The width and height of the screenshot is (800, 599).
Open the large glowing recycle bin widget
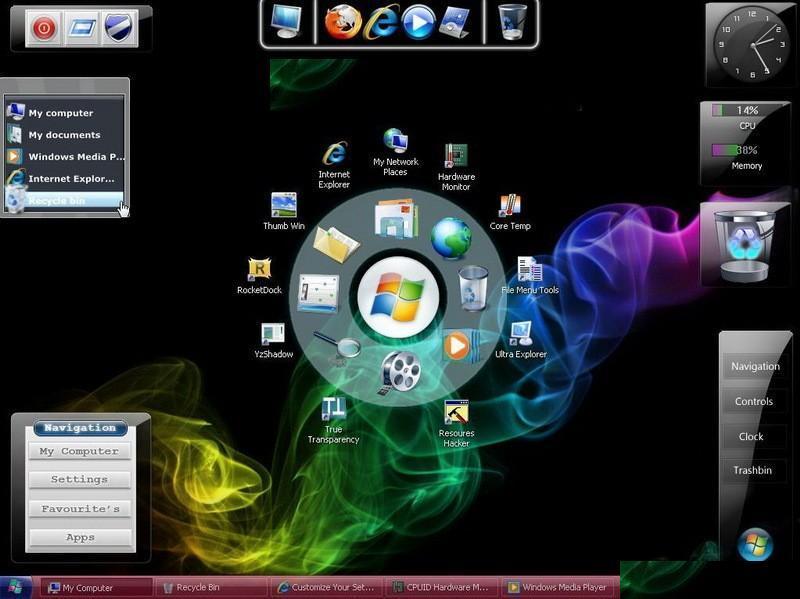(744, 246)
